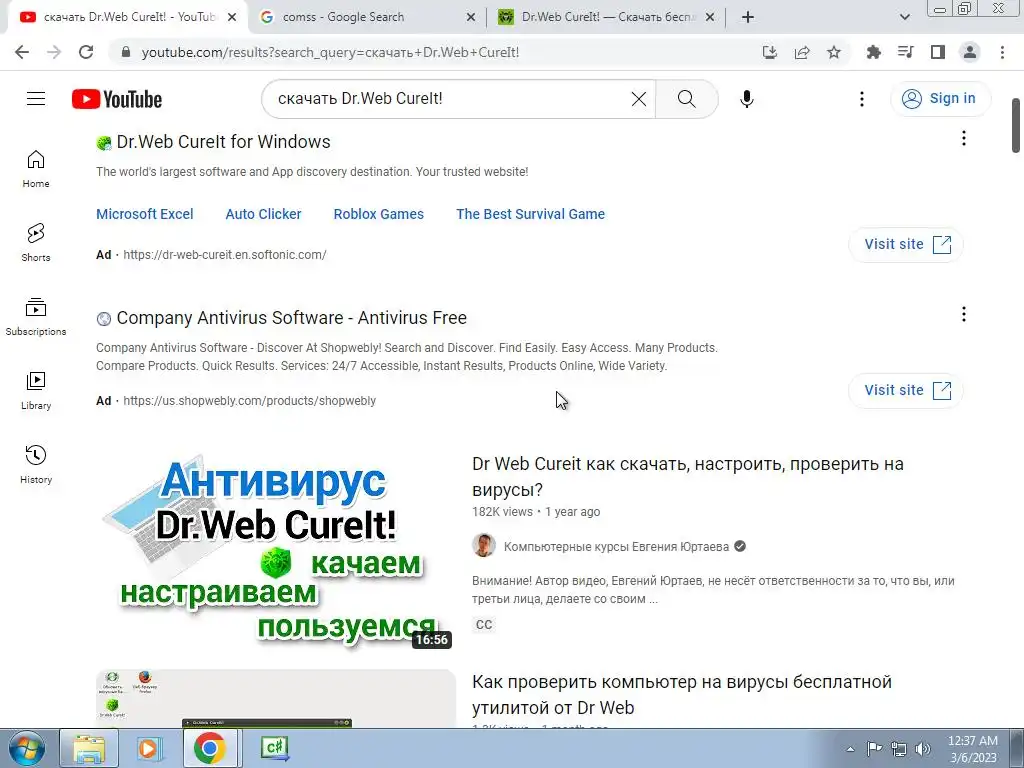The height and width of the screenshot is (768, 1024).
Task: Open volume control in system tray
Action: (x=923, y=749)
